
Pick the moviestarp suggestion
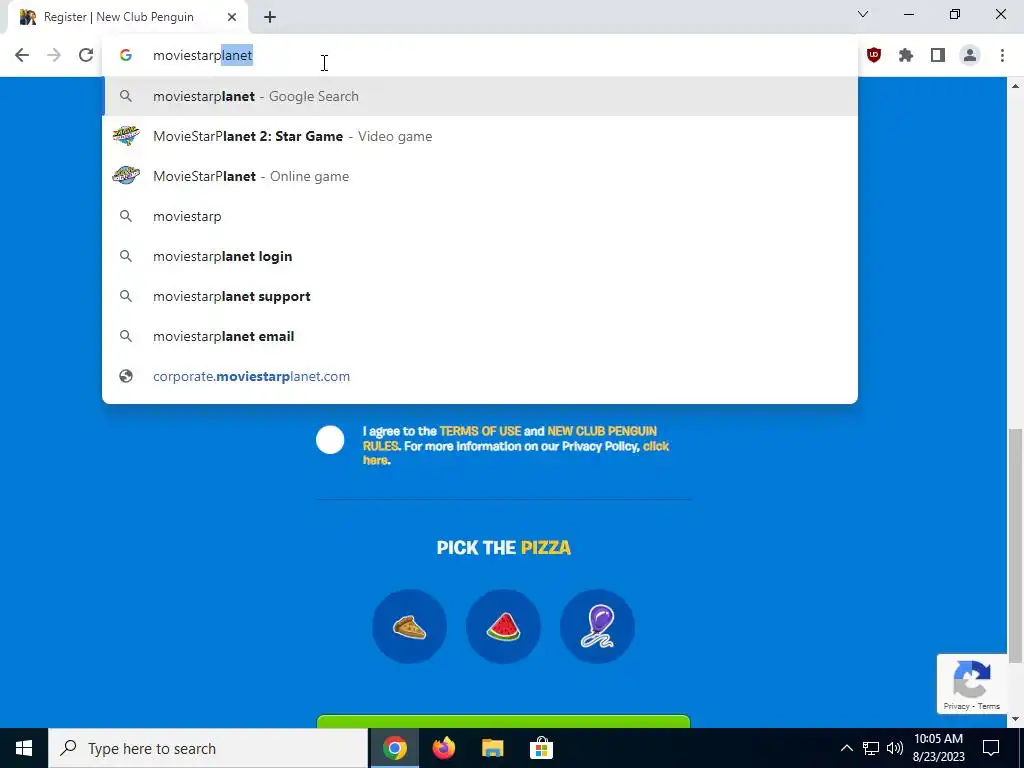coord(480,216)
